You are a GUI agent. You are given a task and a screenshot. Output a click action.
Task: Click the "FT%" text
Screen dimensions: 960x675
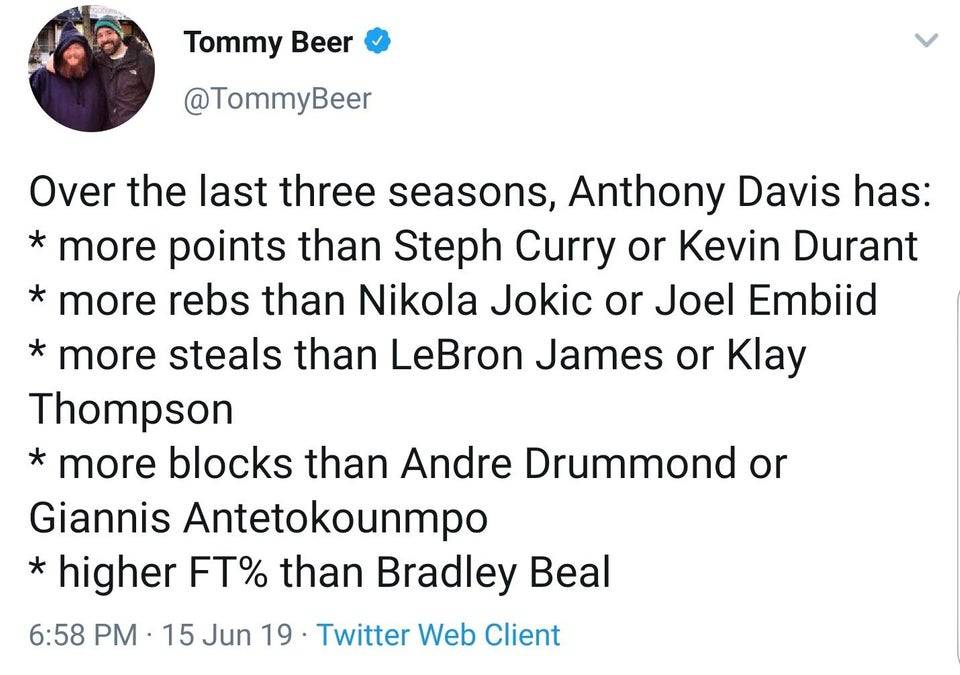(226, 573)
